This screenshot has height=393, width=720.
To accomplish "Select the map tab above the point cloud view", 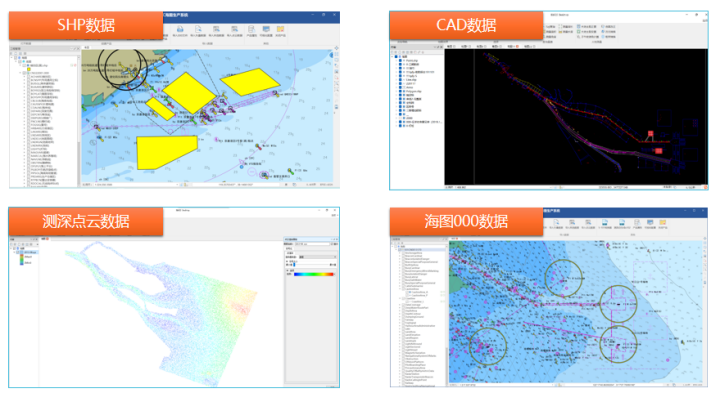I will click(x=45, y=239).
